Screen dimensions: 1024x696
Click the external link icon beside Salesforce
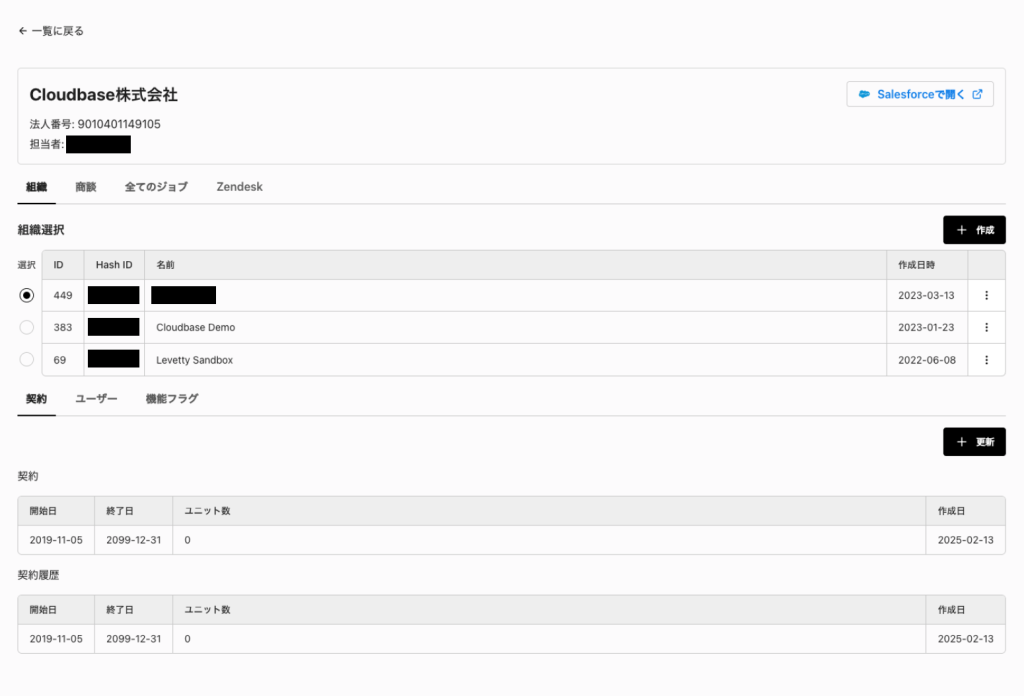tap(977, 95)
